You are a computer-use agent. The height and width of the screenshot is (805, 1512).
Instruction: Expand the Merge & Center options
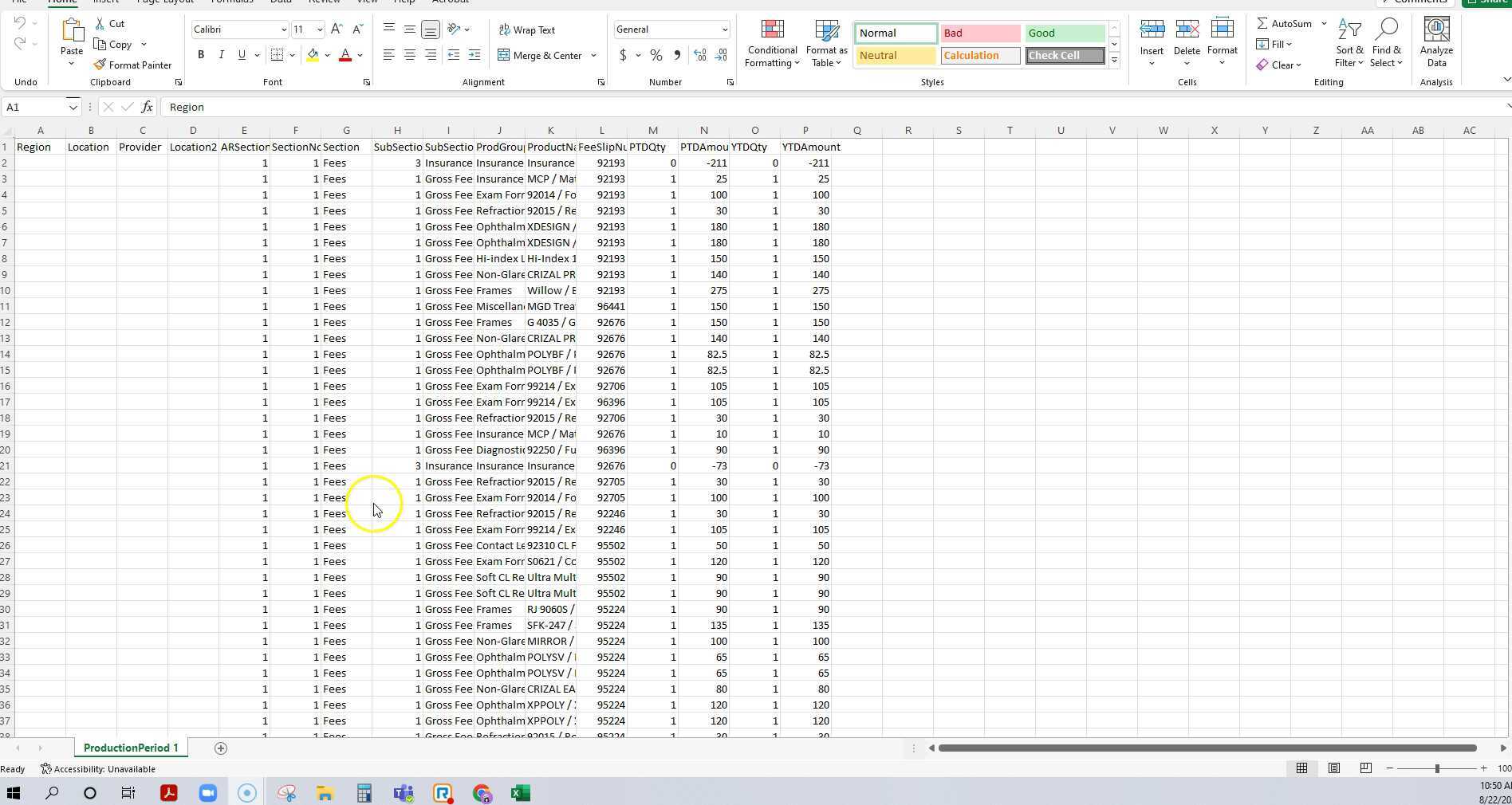[593, 55]
